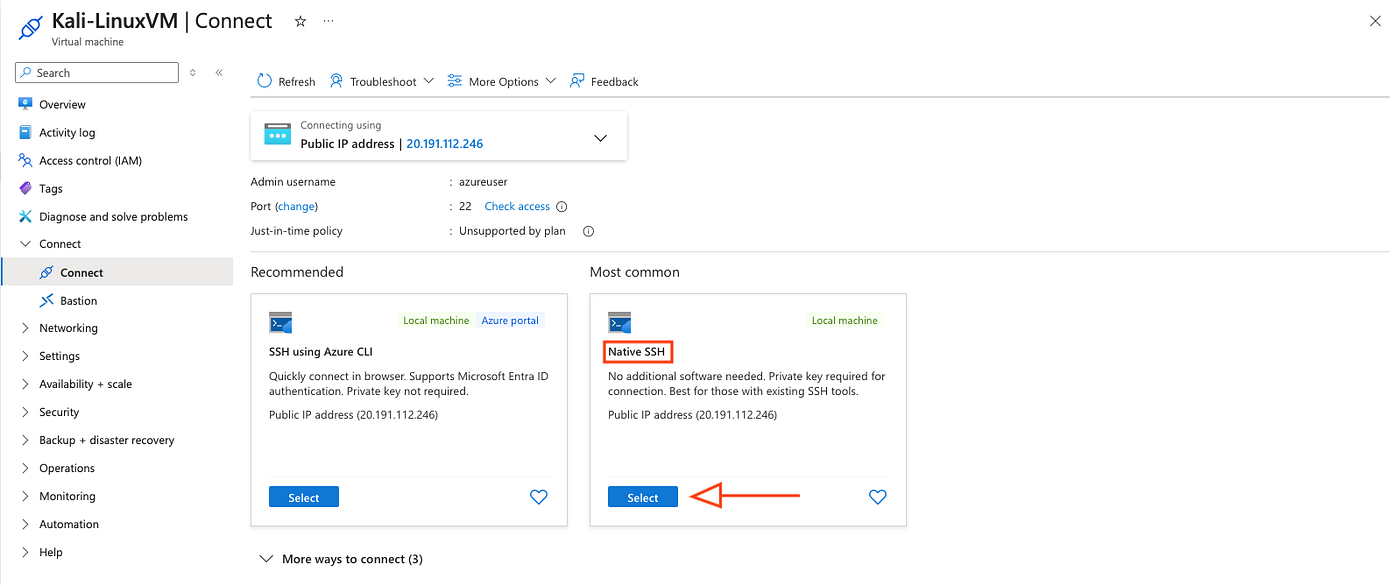Favorite the Native SSH card heart

tap(878, 497)
